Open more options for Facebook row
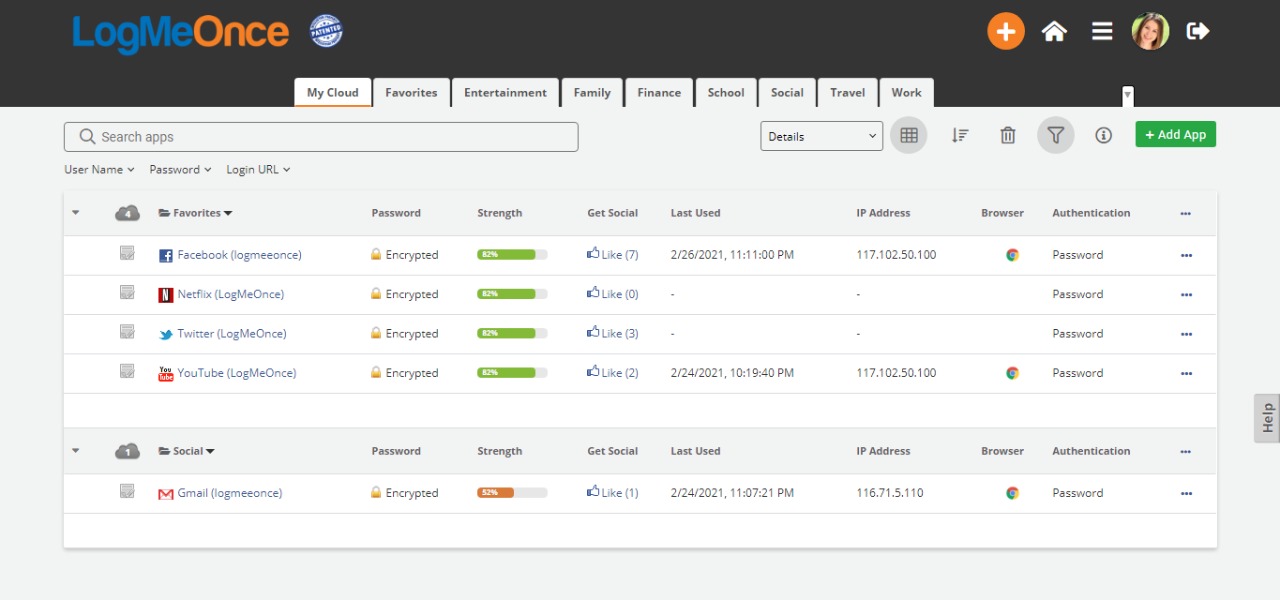Screen dimensions: 1280x600 tap(1186, 255)
